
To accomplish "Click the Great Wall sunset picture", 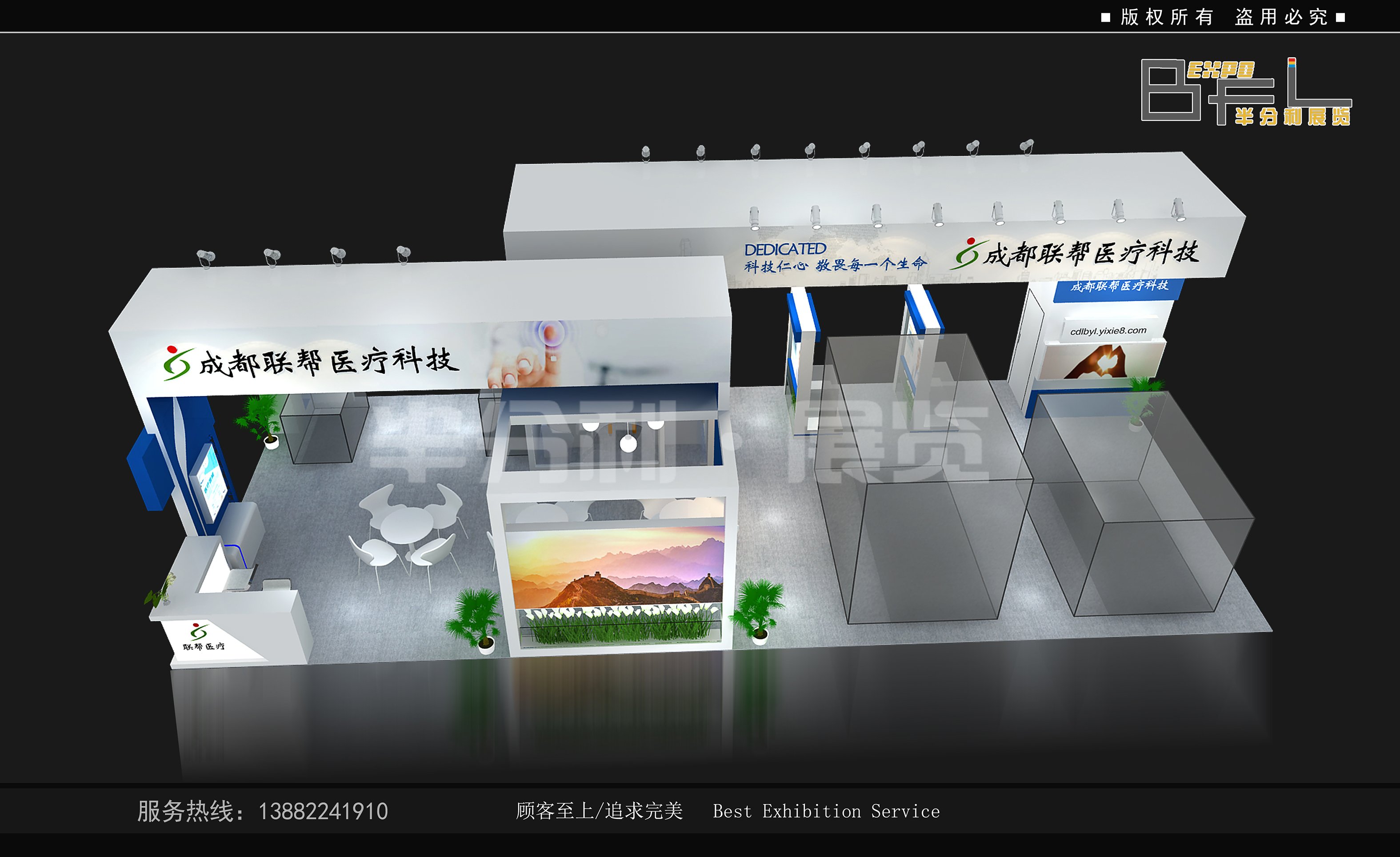I will point(616,568).
